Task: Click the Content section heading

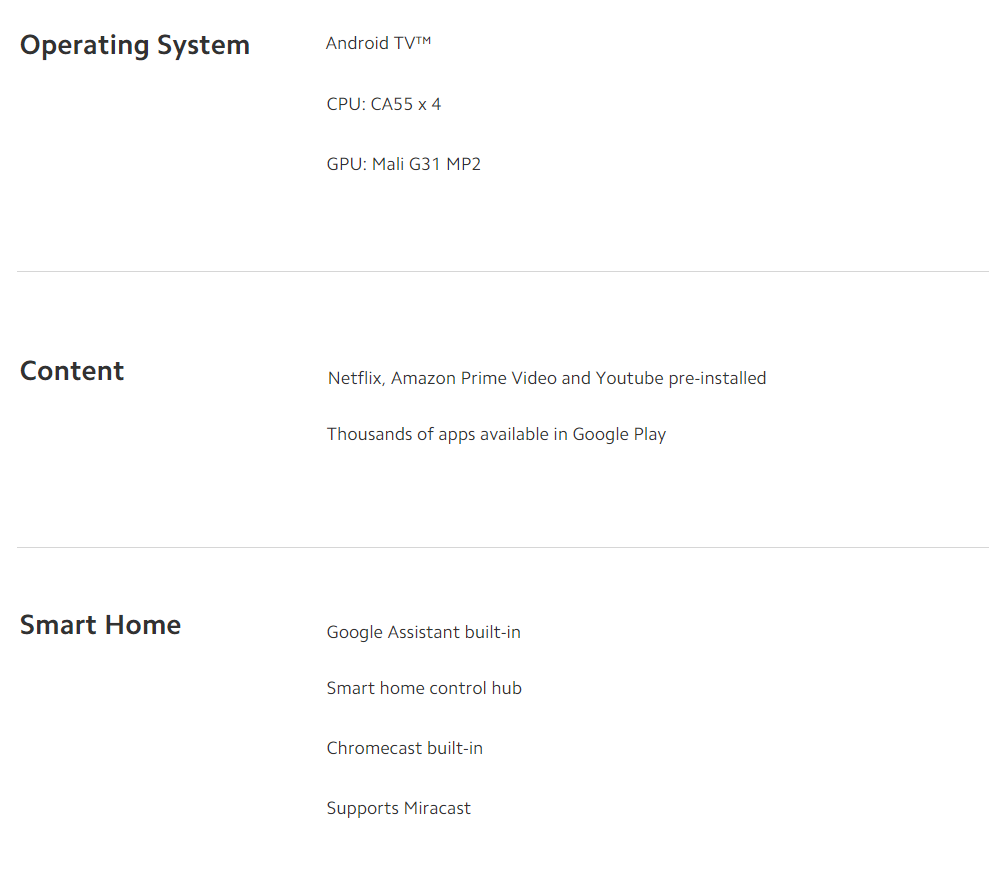Action: pos(72,371)
